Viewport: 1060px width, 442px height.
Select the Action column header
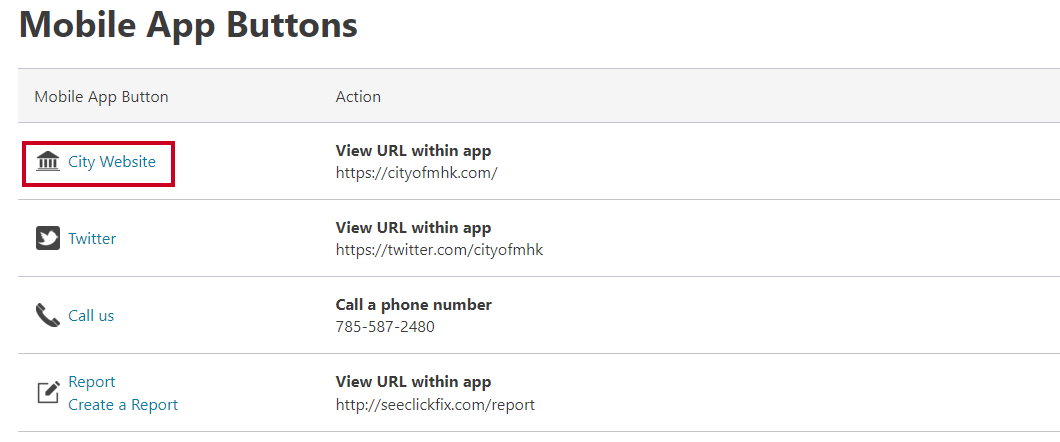tap(358, 97)
